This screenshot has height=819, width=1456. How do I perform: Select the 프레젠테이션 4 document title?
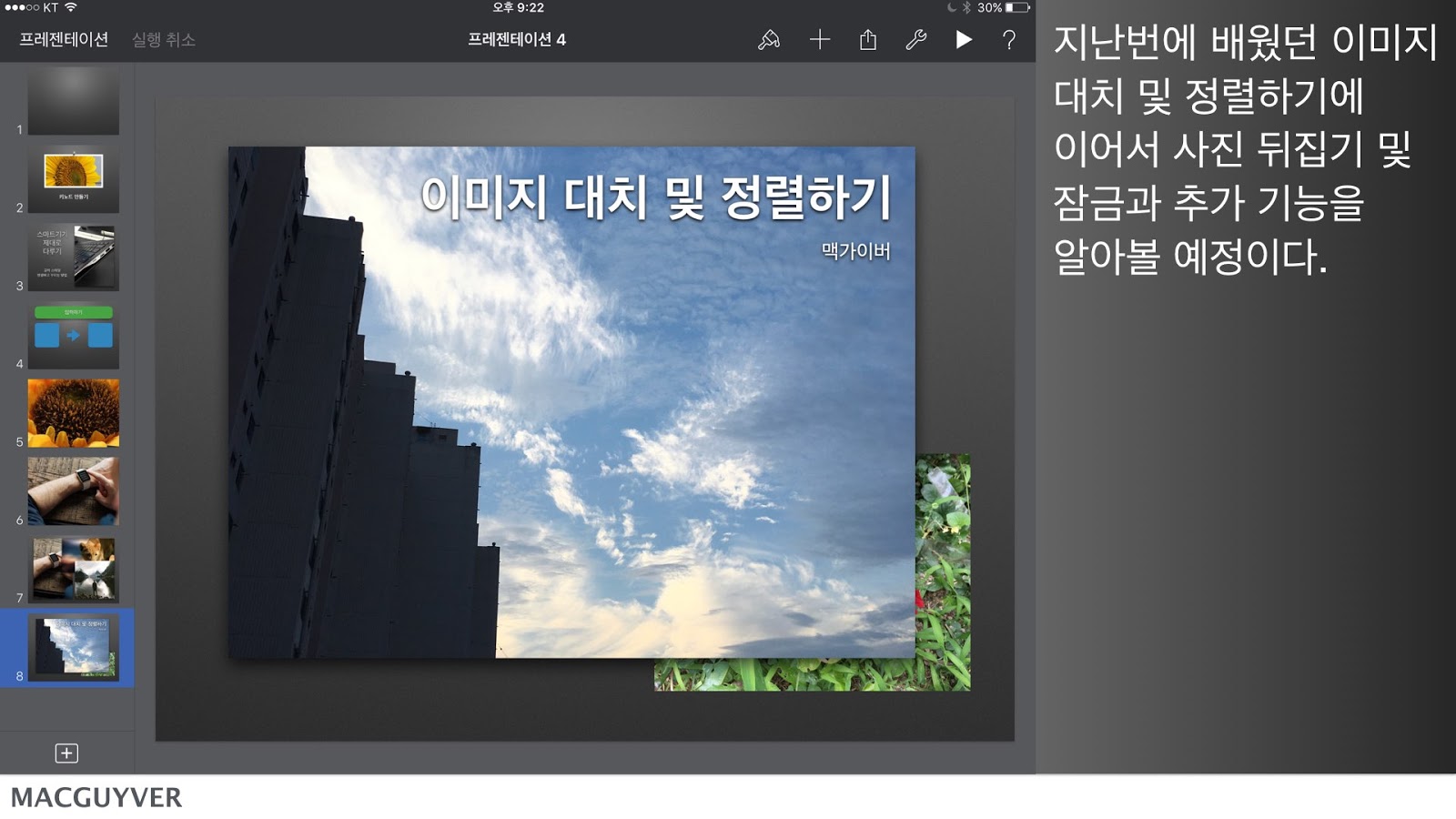tap(517, 39)
